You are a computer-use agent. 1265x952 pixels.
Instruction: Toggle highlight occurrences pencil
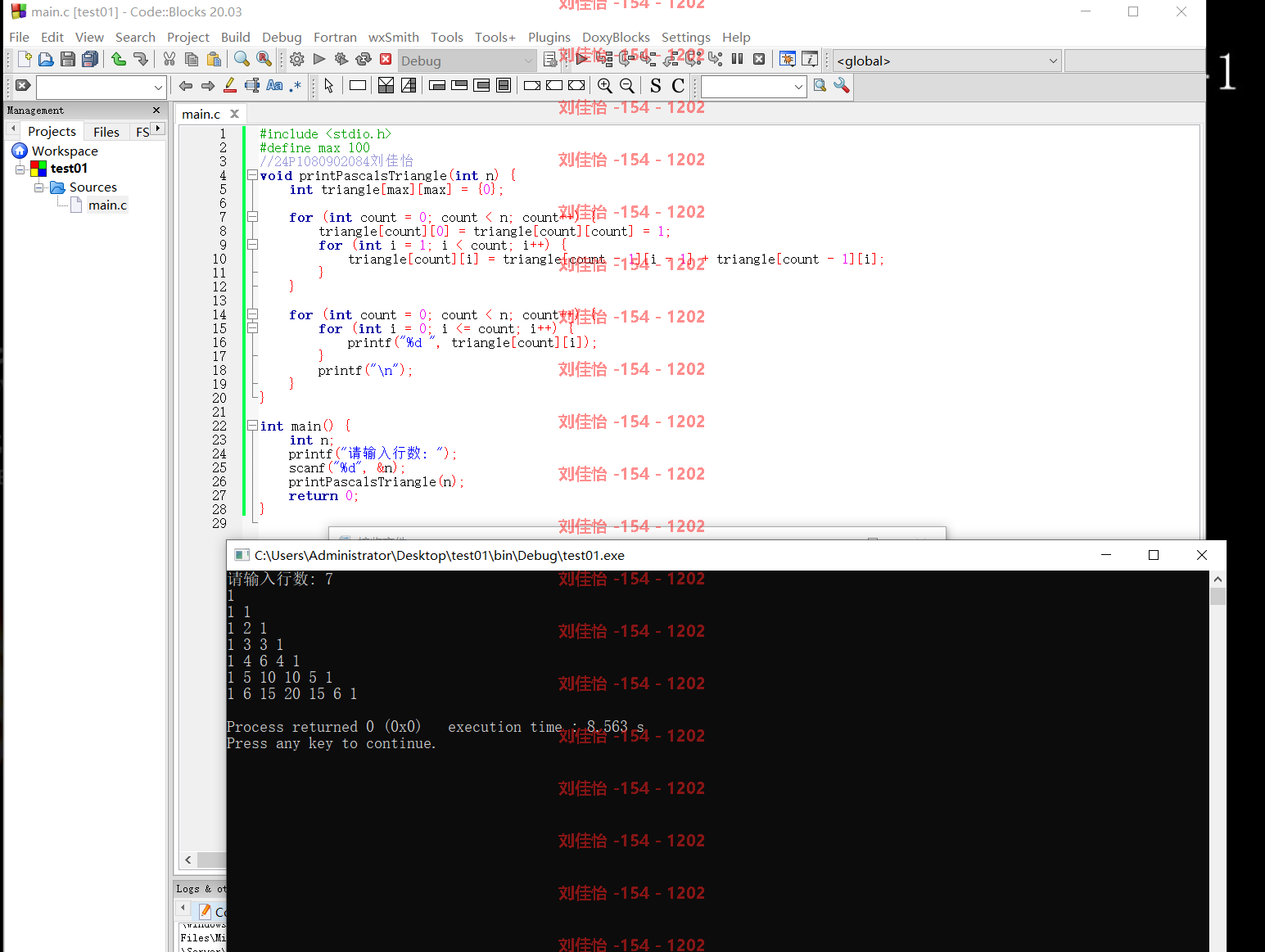click(x=230, y=85)
